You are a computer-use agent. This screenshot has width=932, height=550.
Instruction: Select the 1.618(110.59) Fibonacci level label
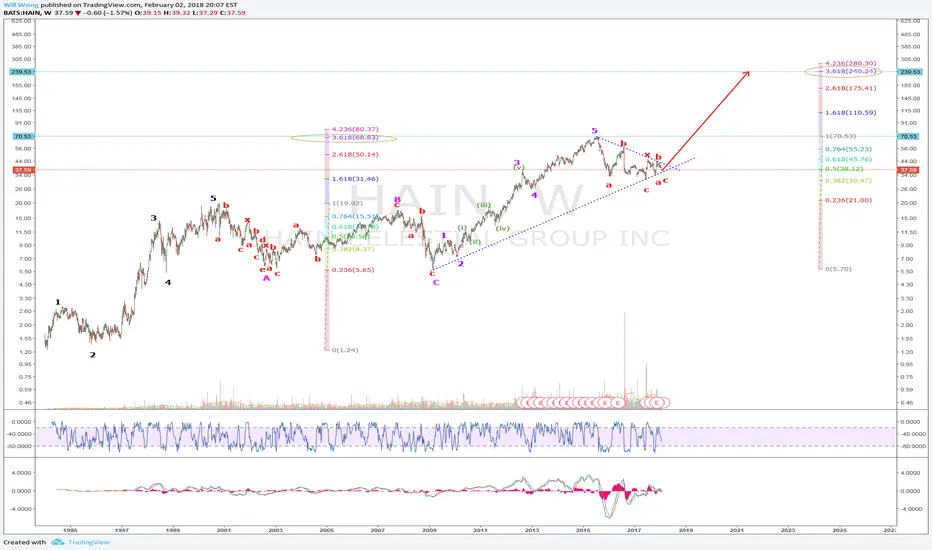[x=850, y=112]
